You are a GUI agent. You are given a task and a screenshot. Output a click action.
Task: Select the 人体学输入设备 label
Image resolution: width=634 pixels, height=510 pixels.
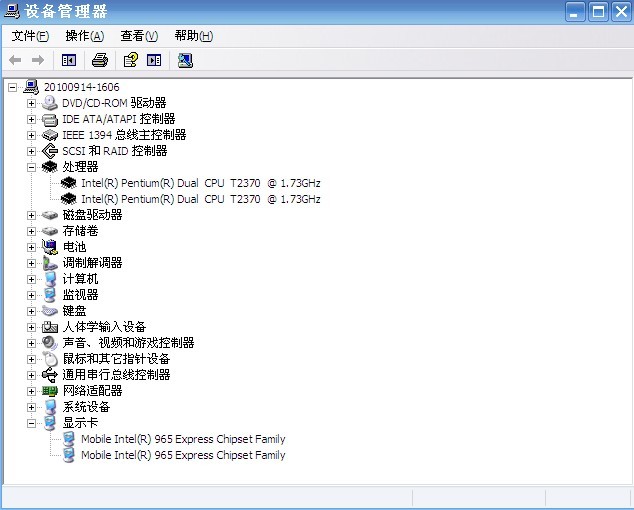pos(104,327)
